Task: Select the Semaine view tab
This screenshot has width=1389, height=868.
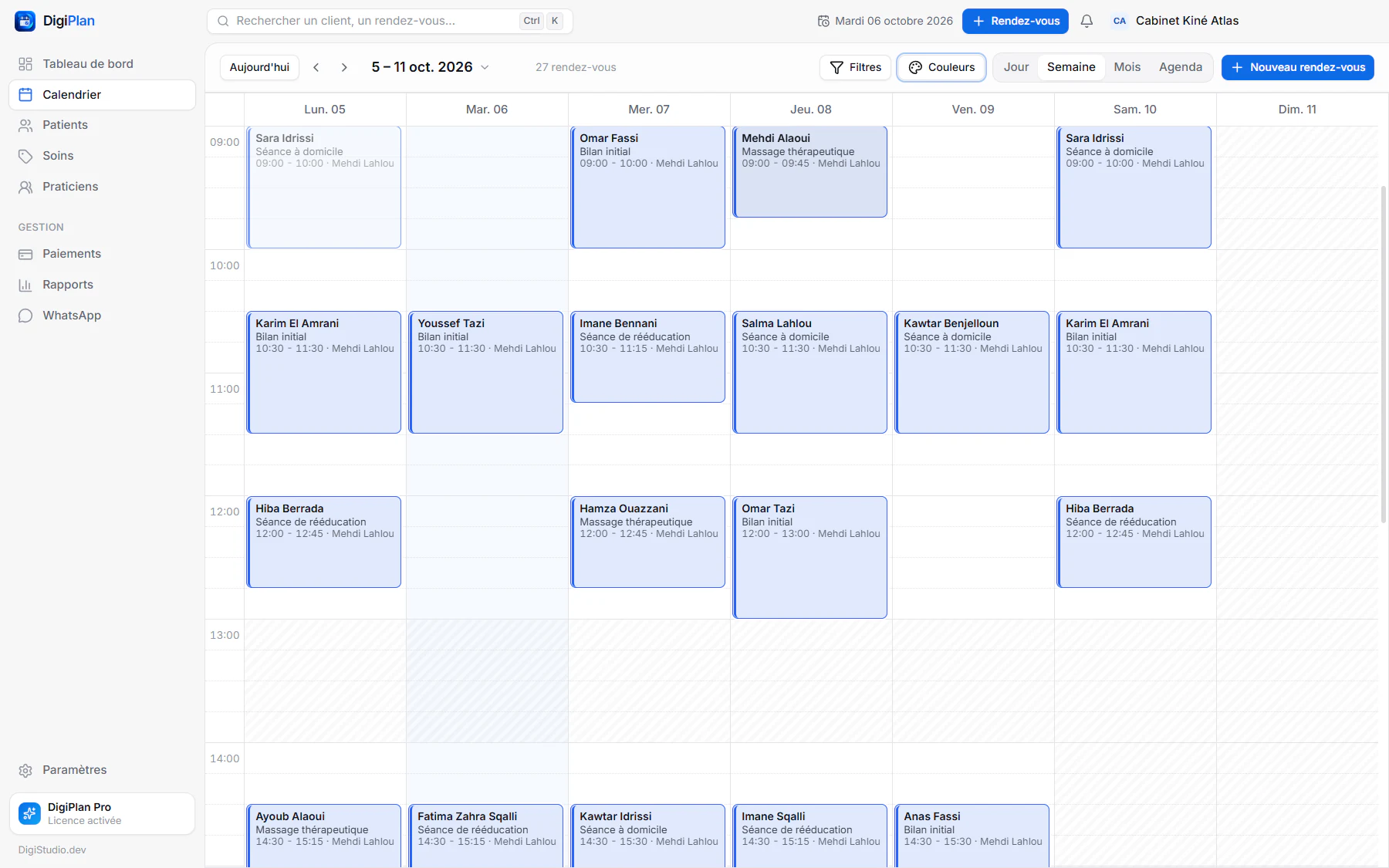Action: (x=1071, y=67)
